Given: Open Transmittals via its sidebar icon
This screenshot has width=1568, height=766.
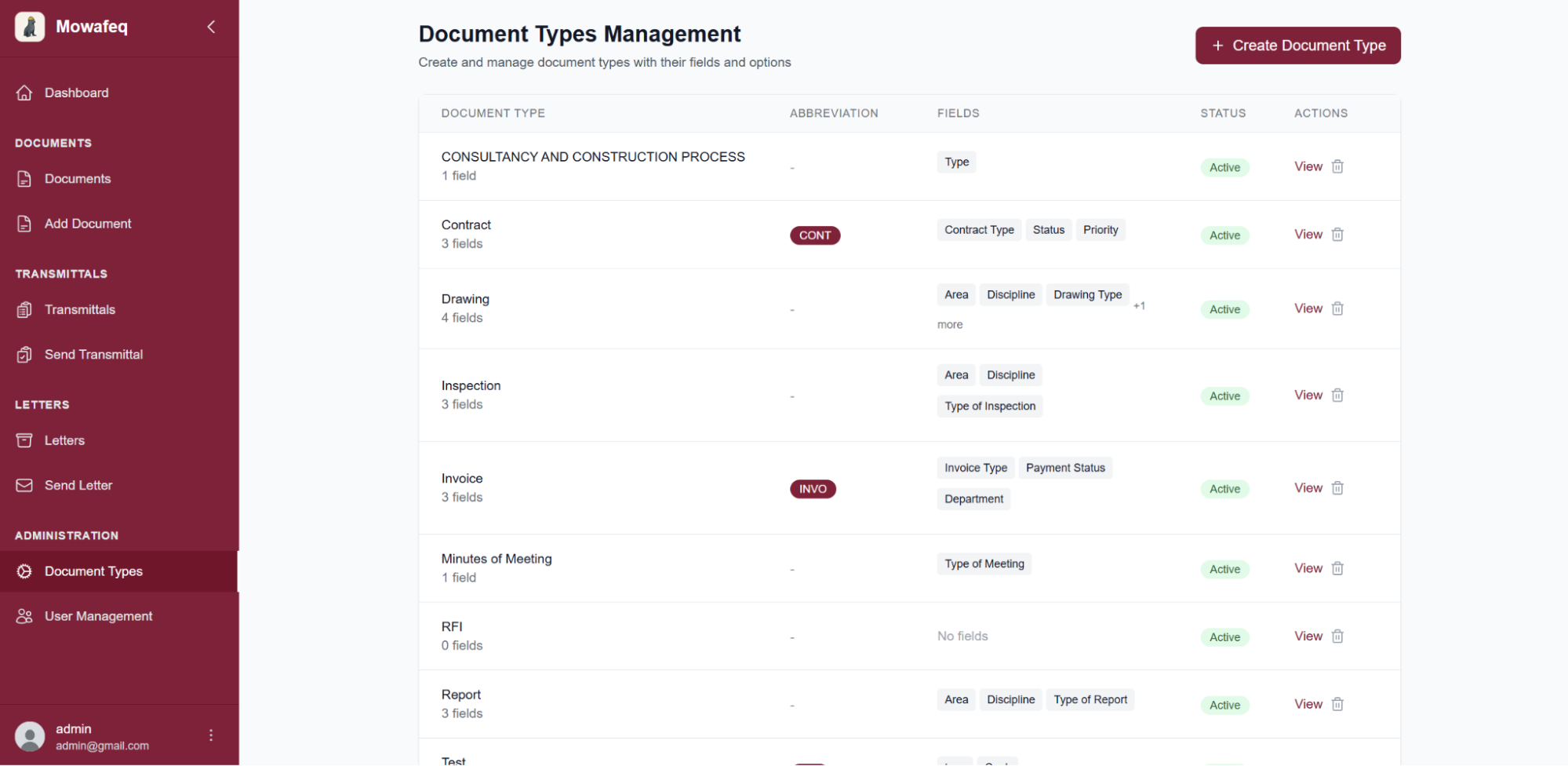Looking at the screenshot, I should click(x=24, y=309).
